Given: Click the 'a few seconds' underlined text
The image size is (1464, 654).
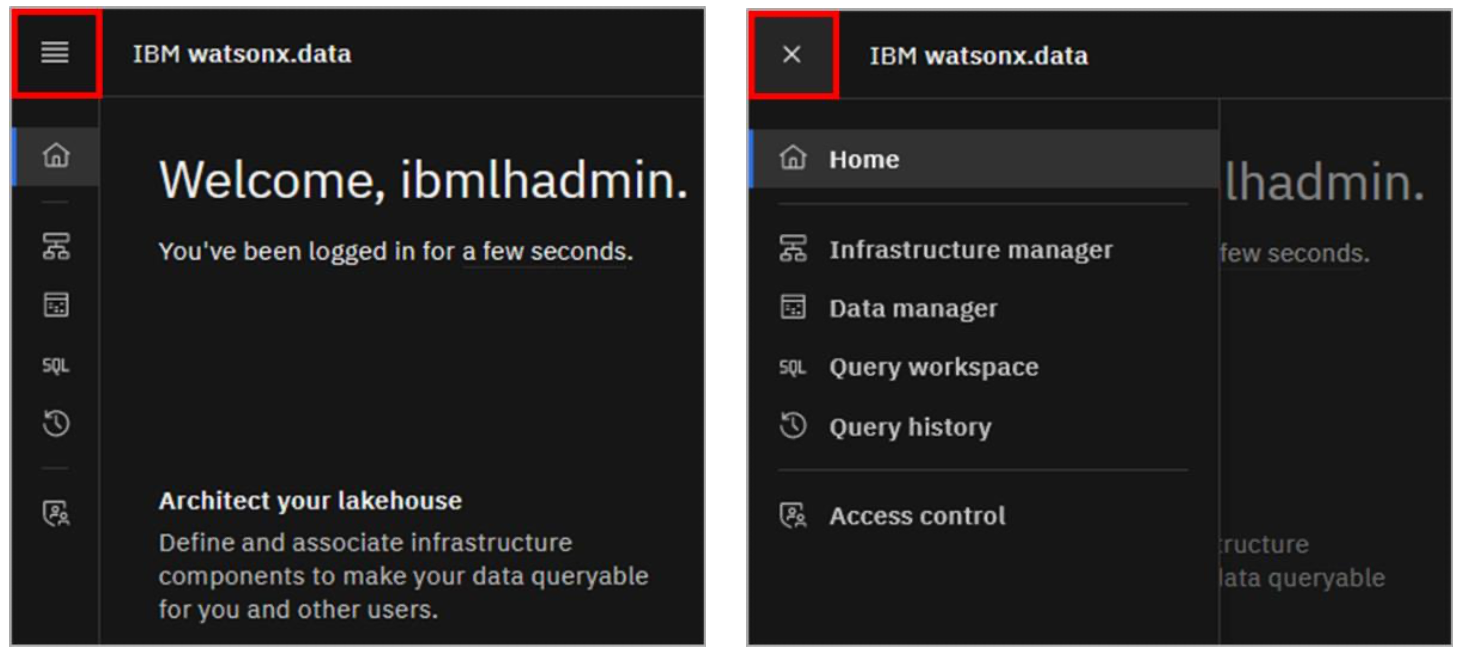Looking at the screenshot, I should pos(546,252).
